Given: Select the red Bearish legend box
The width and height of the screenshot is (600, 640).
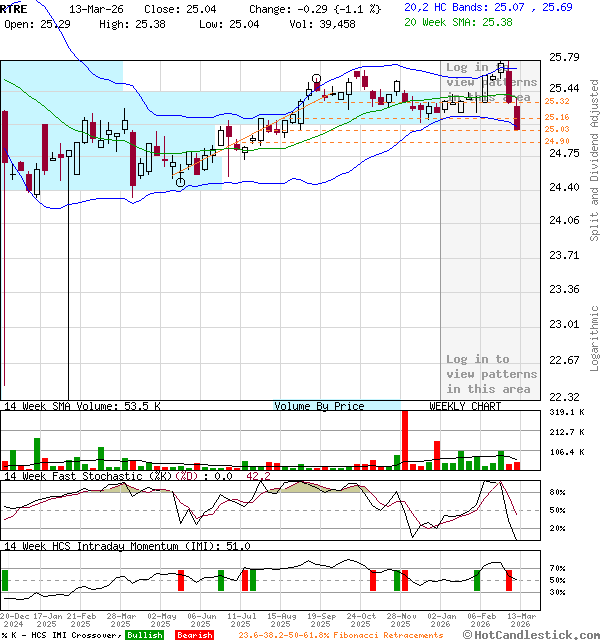Looking at the screenshot, I should (x=194, y=635).
